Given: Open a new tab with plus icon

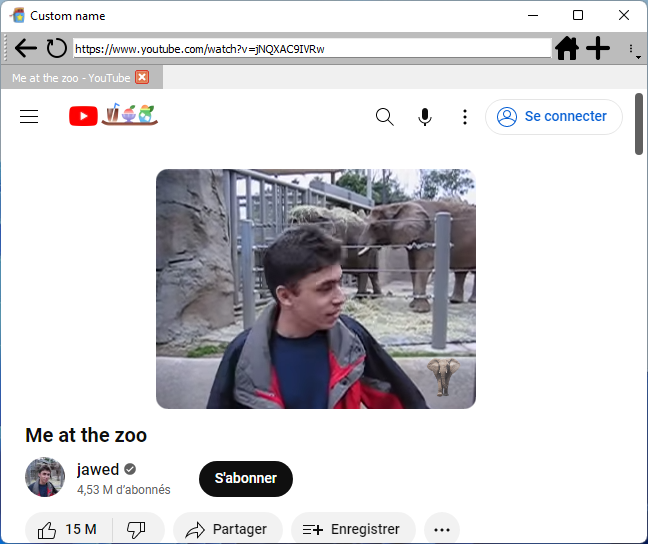Looking at the screenshot, I should pyautogui.click(x=598, y=48).
